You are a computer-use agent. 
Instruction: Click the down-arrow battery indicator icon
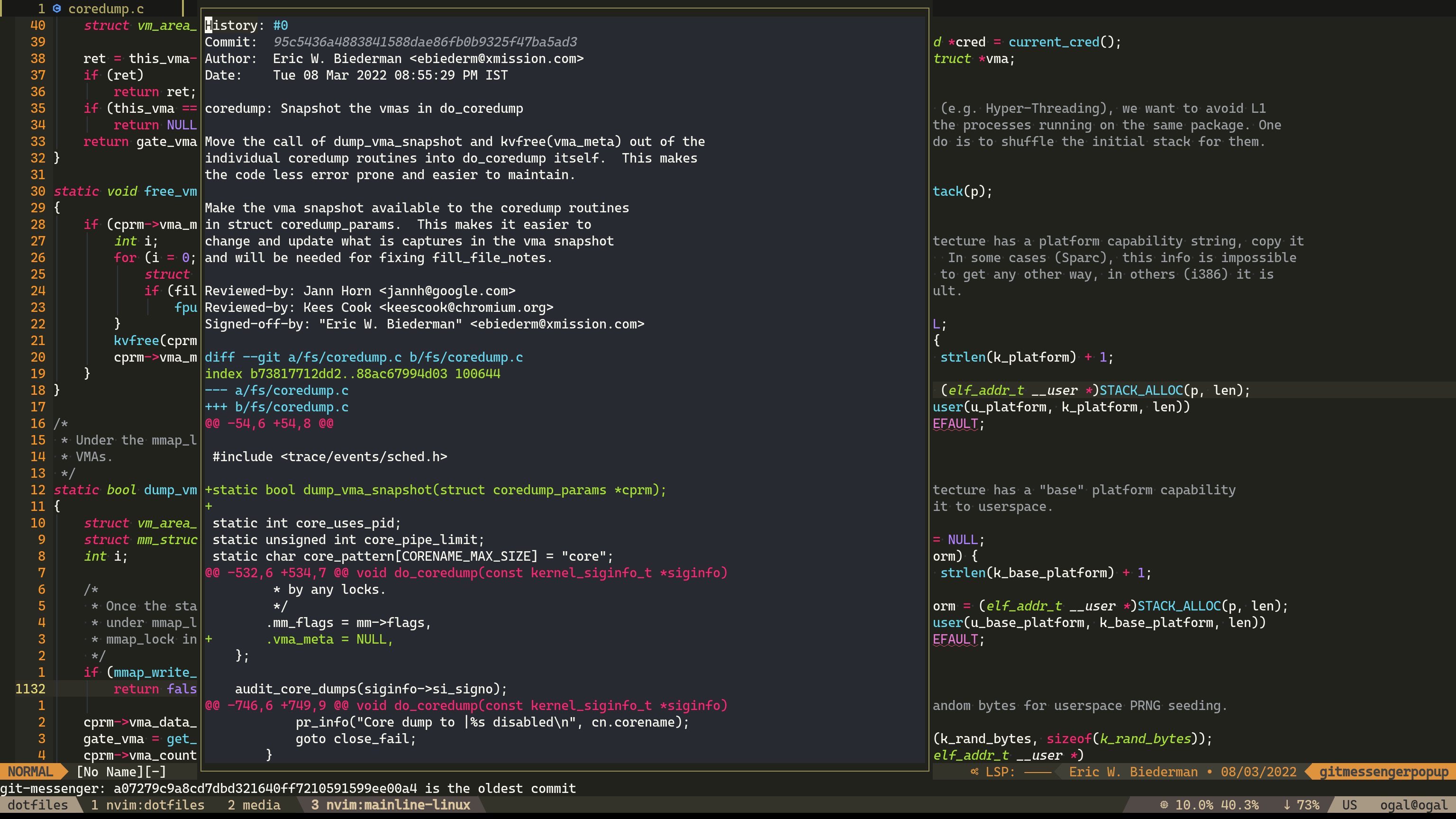click(1287, 805)
